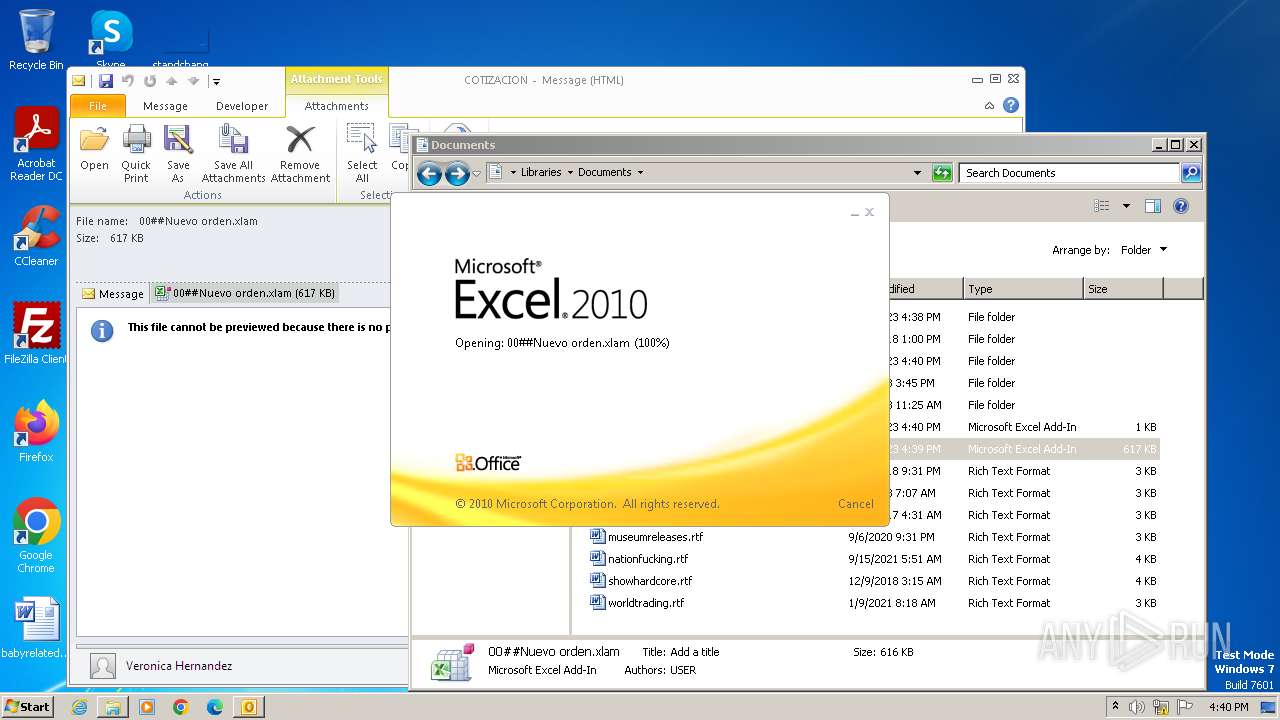Image resolution: width=1280 pixels, height=720 pixels.
Task: Sort by the Size column header
Action: 1123,289
